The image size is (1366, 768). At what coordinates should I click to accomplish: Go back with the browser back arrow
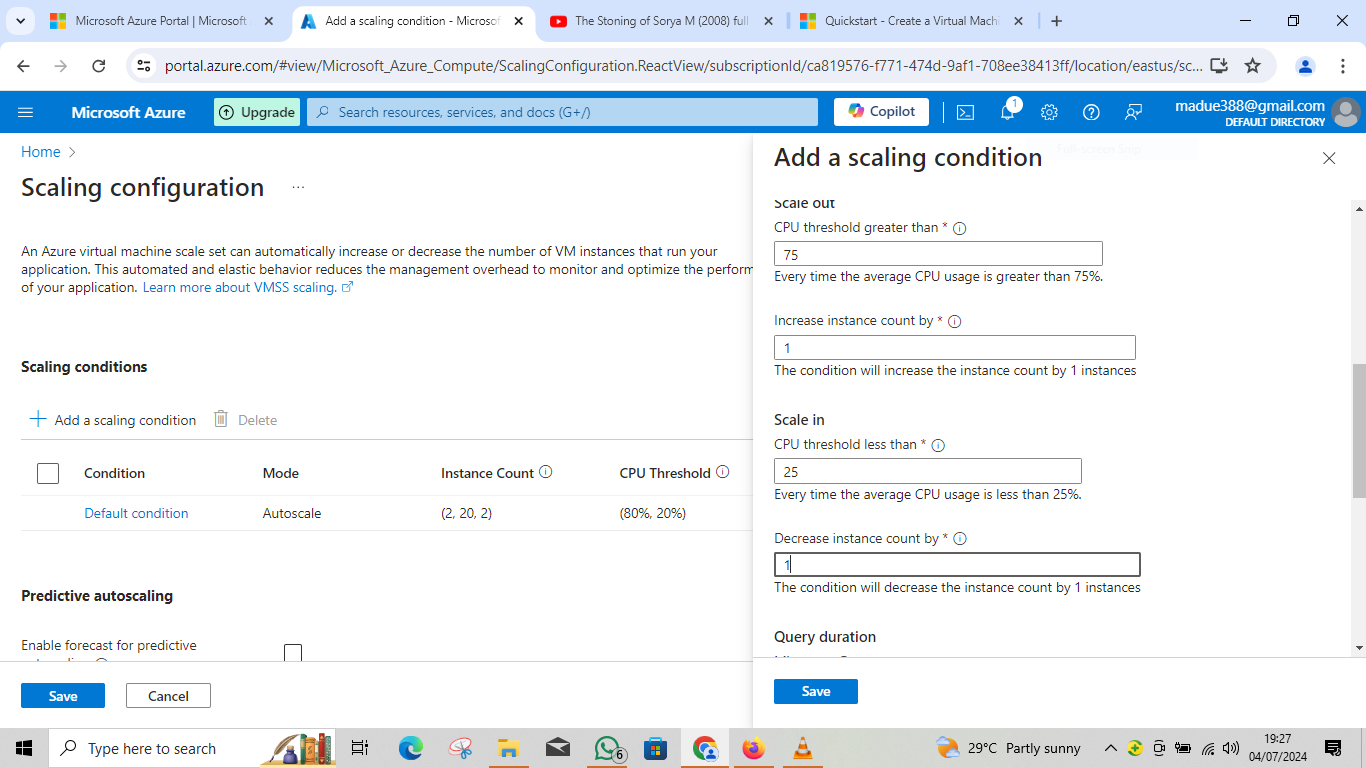[x=24, y=66]
